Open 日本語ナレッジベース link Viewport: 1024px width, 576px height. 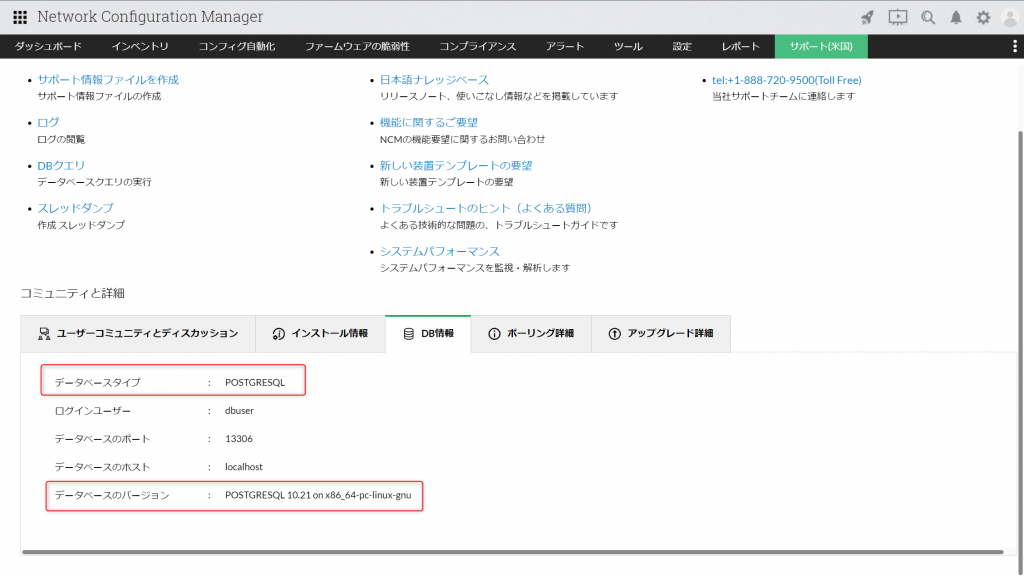434,80
